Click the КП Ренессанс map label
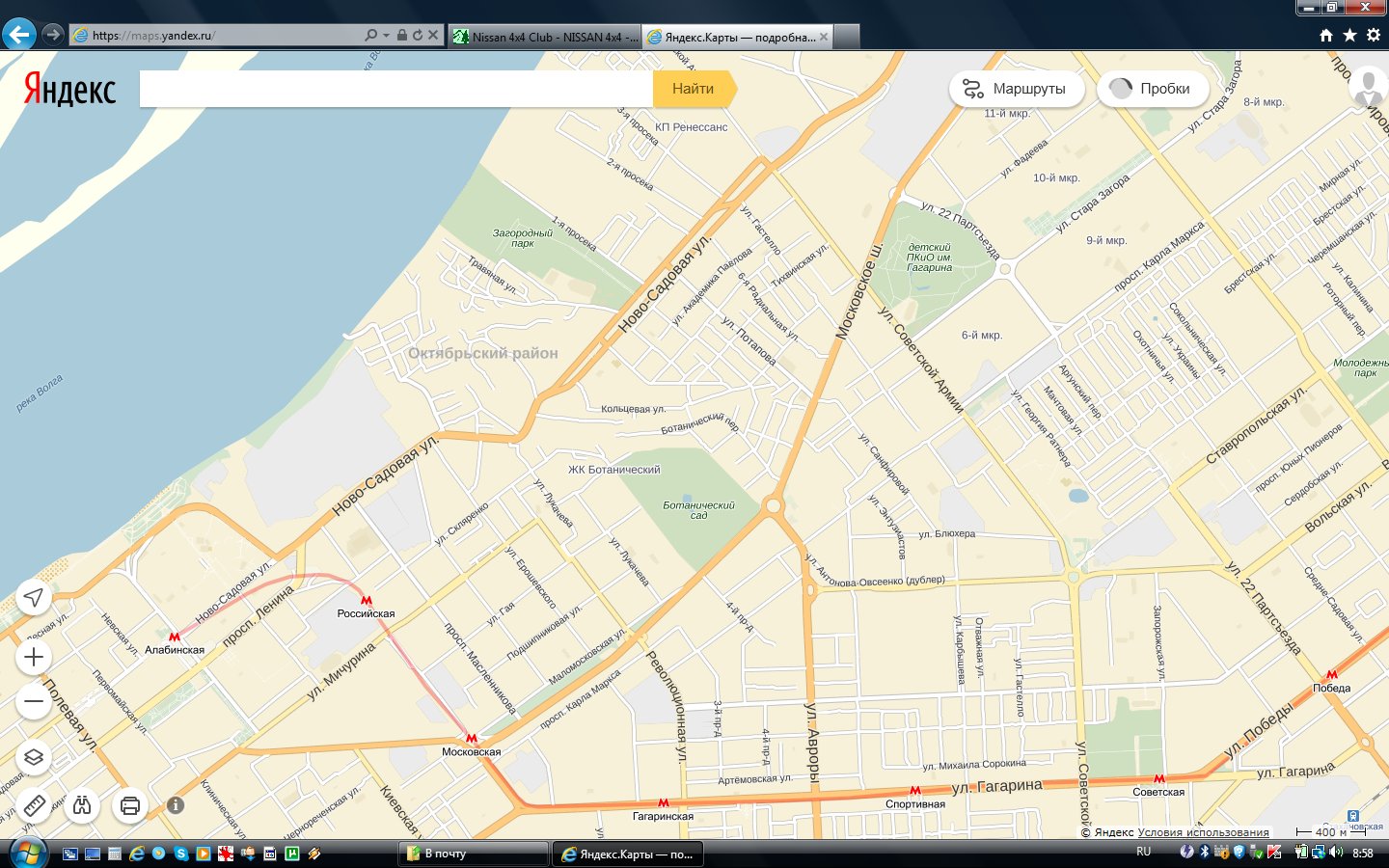This screenshot has height=868, width=1389. [691, 127]
